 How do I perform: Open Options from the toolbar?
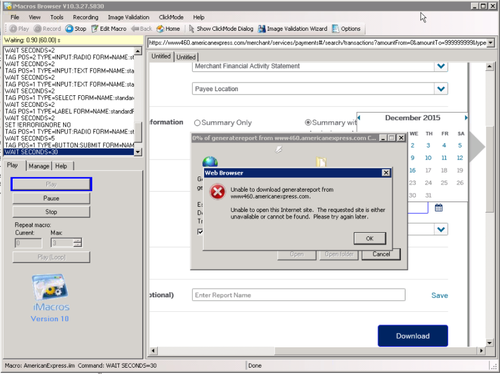point(346,29)
